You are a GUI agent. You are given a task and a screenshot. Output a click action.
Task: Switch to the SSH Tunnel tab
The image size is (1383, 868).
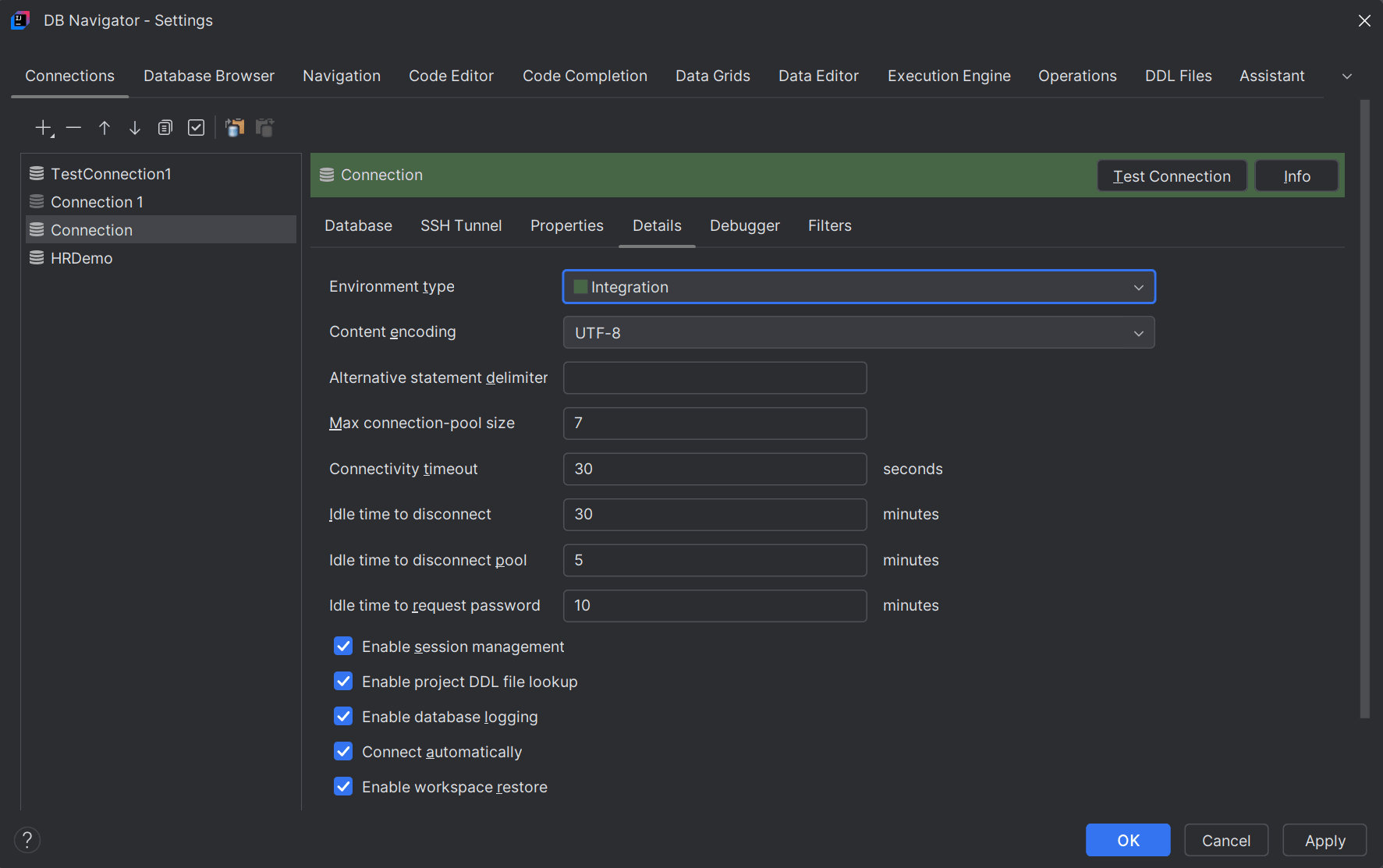point(461,225)
